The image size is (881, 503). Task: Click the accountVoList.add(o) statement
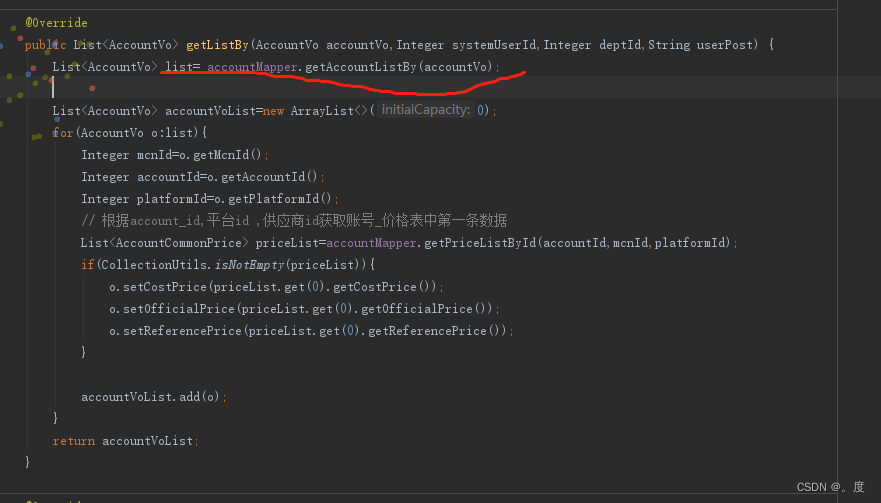[x=153, y=397]
